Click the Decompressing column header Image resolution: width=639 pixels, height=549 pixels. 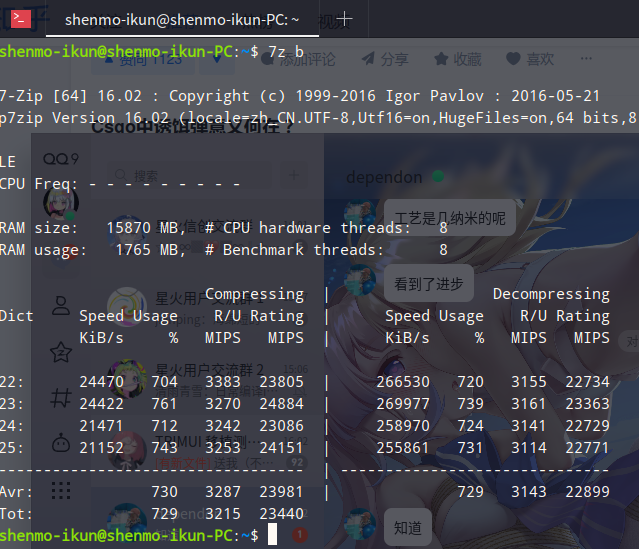(551, 294)
